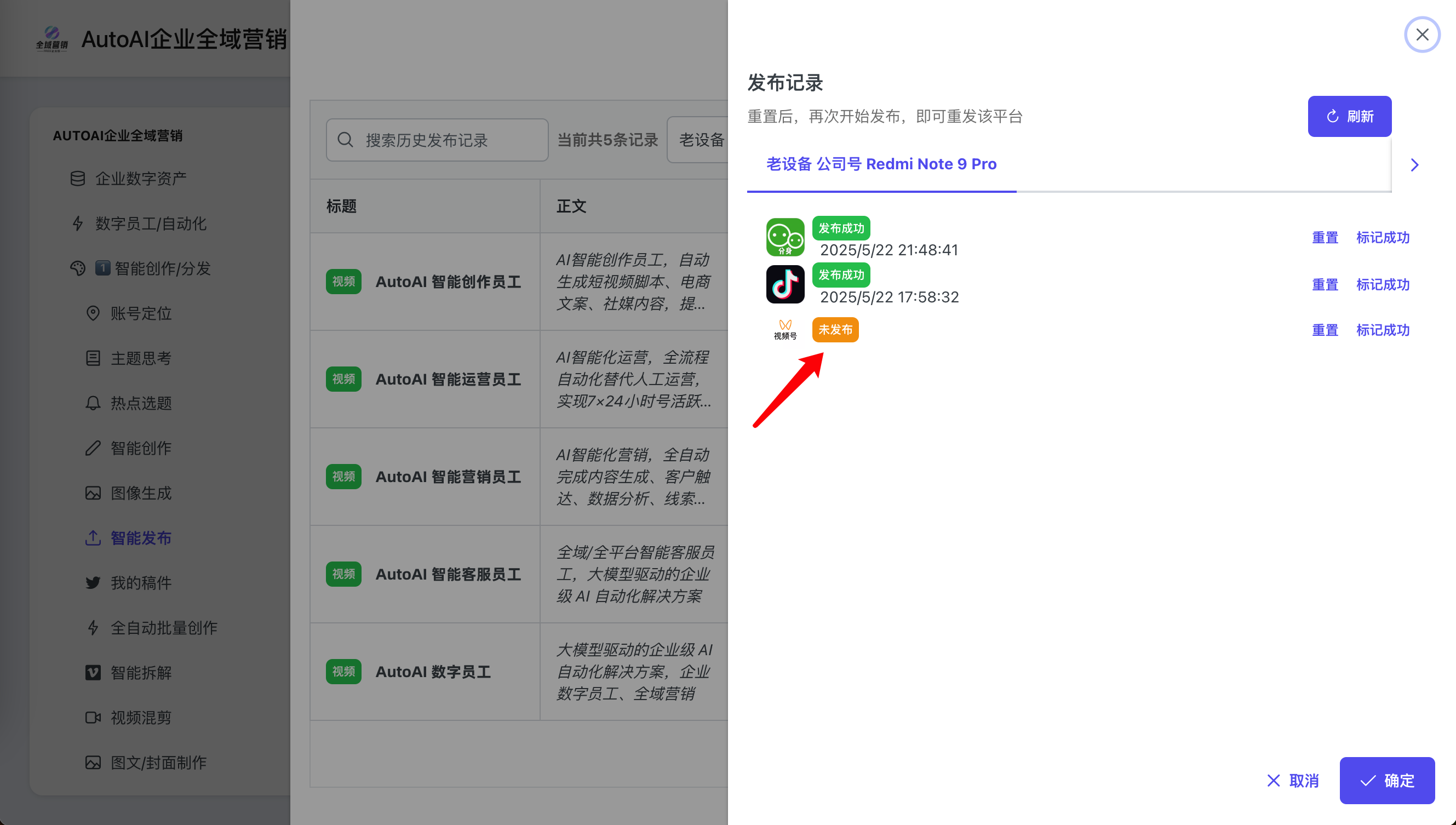The width and height of the screenshot is (1456, 825).
Task: Click the video camera icon beside 视频混剪
Action: click(93, 718)
